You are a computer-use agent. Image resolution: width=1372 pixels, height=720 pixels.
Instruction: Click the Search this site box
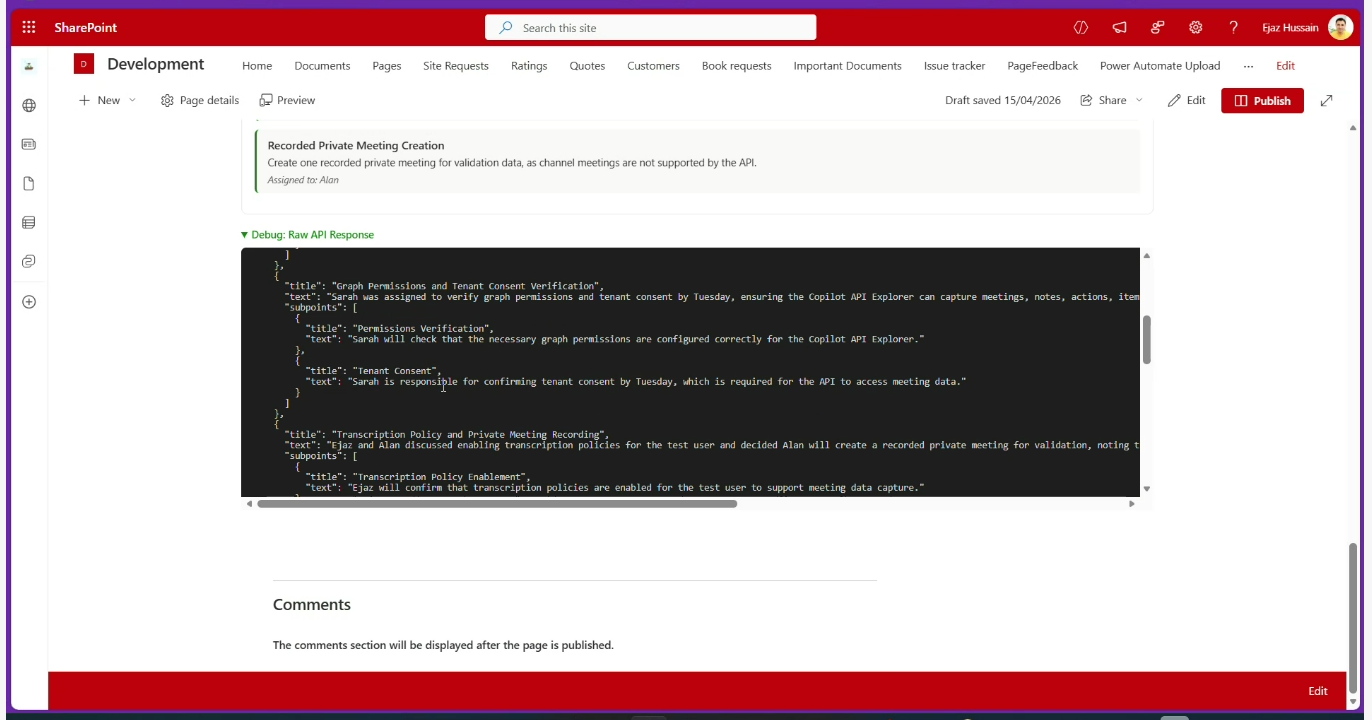point(650,28)
